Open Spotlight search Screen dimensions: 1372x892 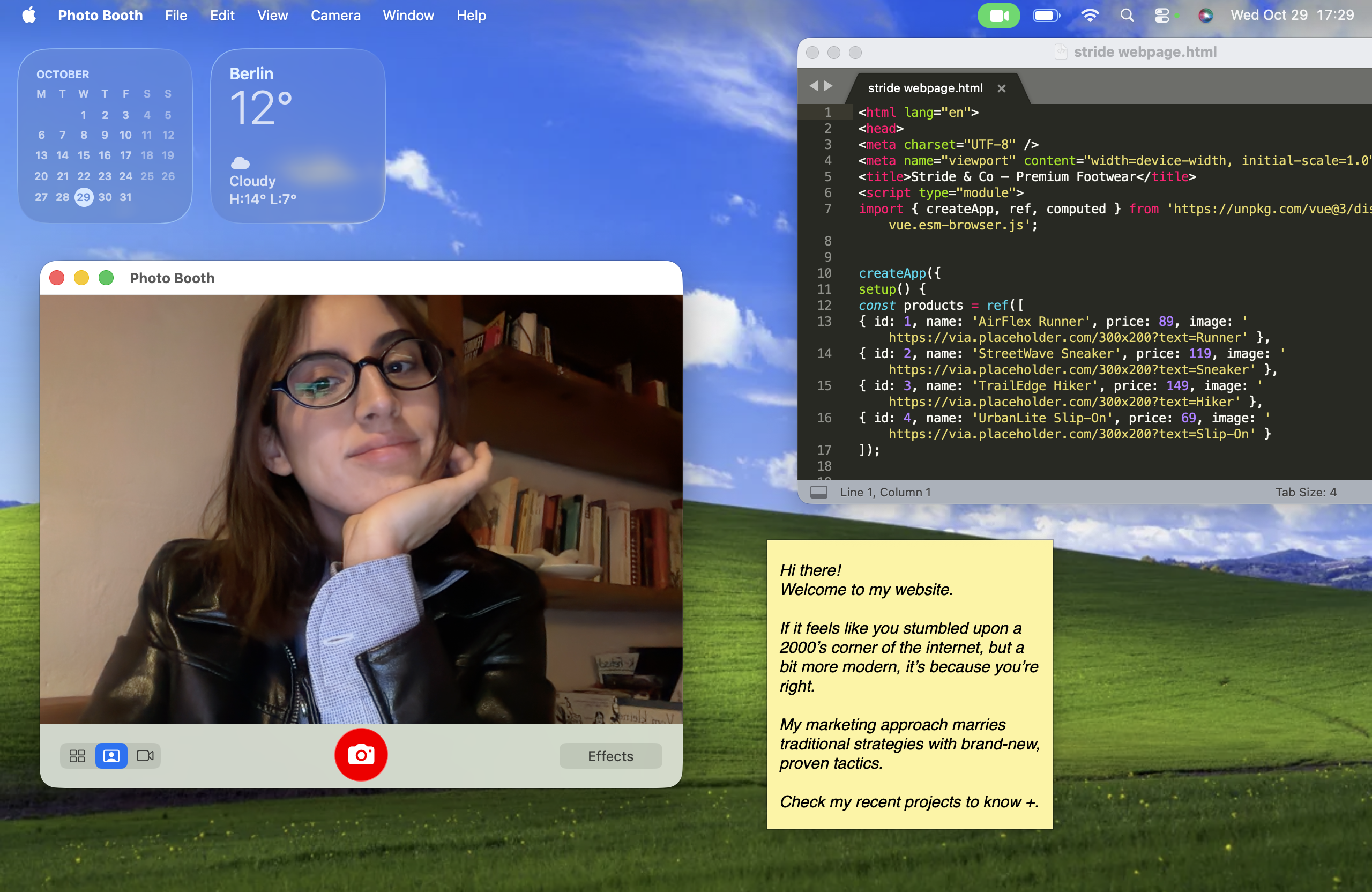click(1127, 16)
